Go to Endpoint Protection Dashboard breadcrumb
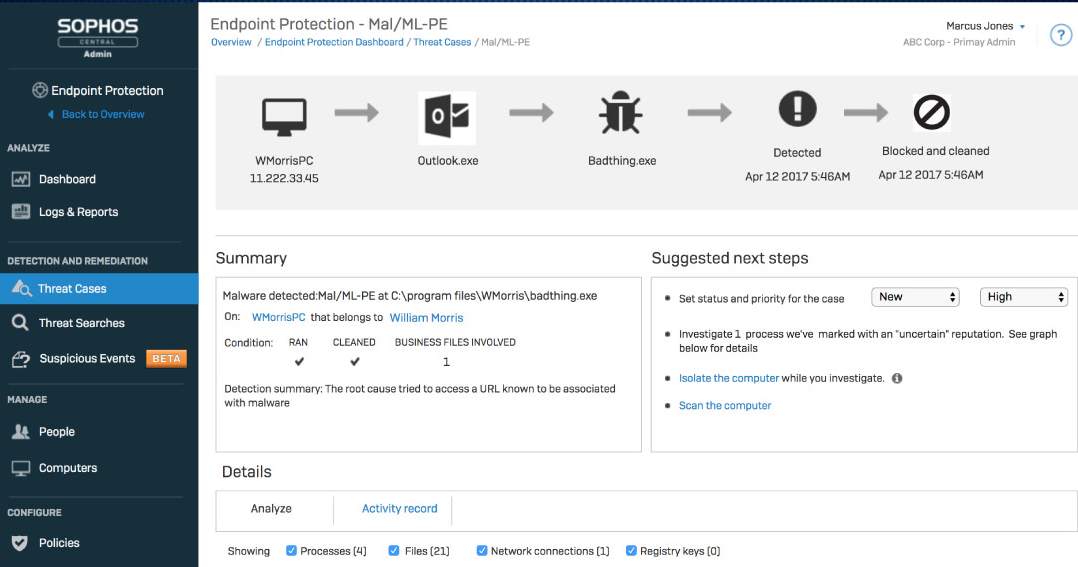Screen dimensions: 1078x567 tap(334, 42)
